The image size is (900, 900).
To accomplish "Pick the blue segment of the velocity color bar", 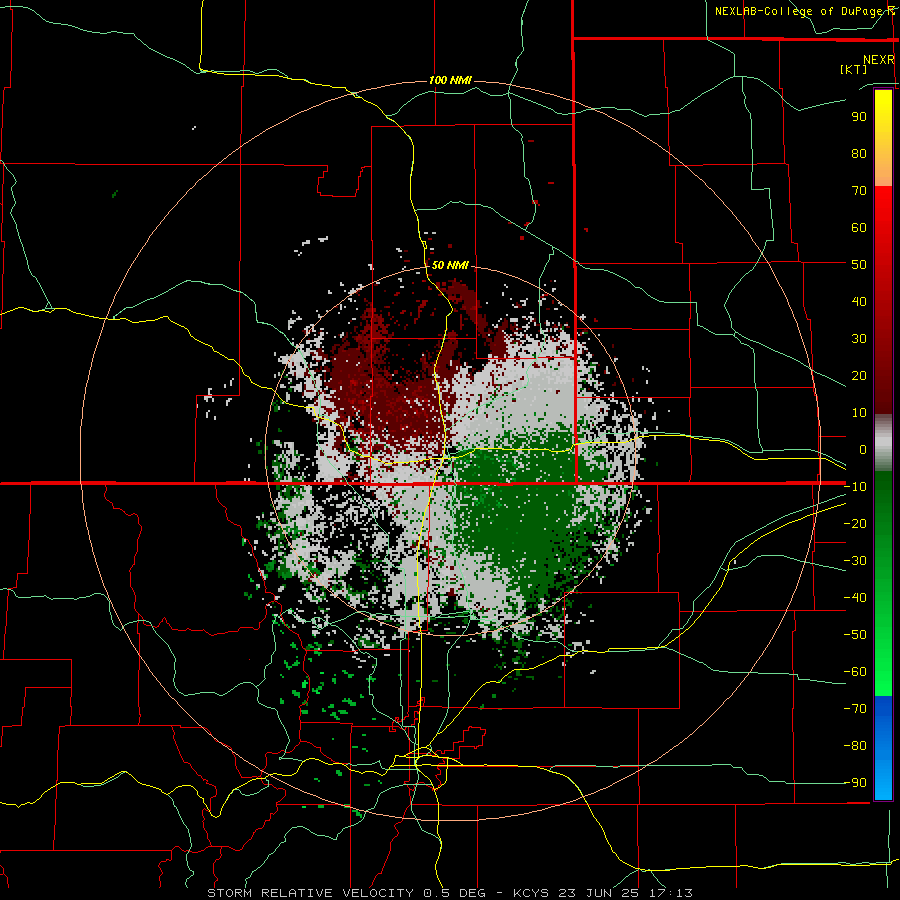I will tap(883, 748).
